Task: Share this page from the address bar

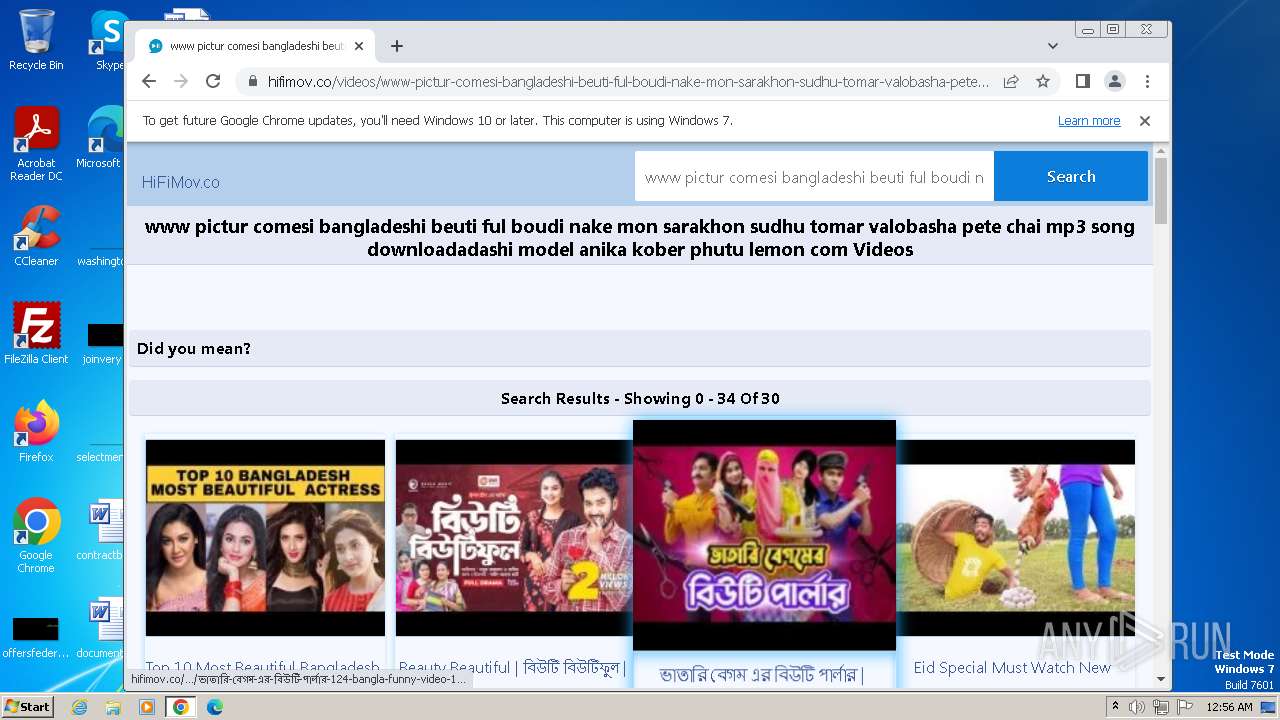Action: click(x=1011, y=81)
